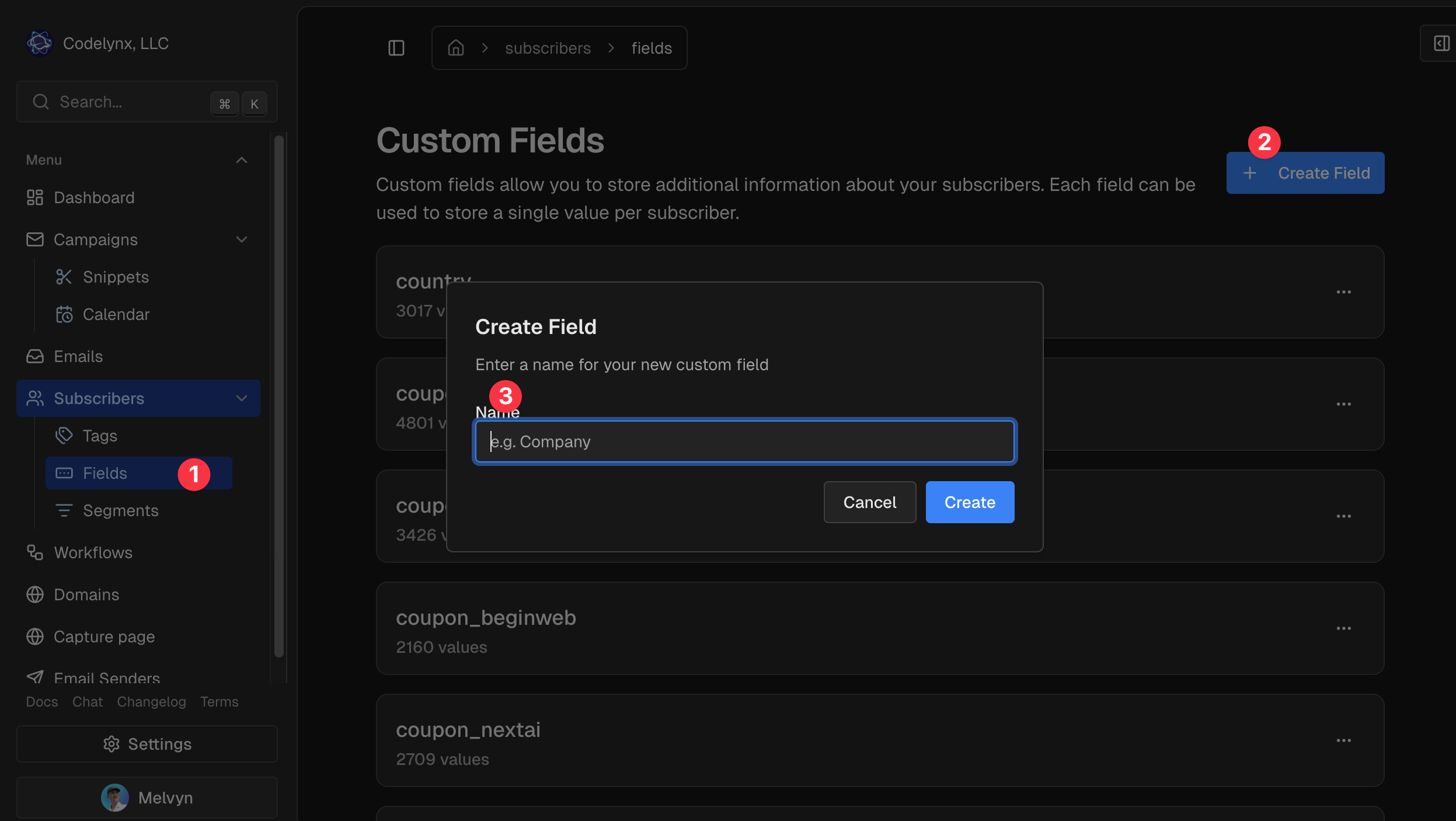Open options menu for coupon_beginweb field
The width and height of the screenshot is (1456, 821).
tap(1343, 628)
